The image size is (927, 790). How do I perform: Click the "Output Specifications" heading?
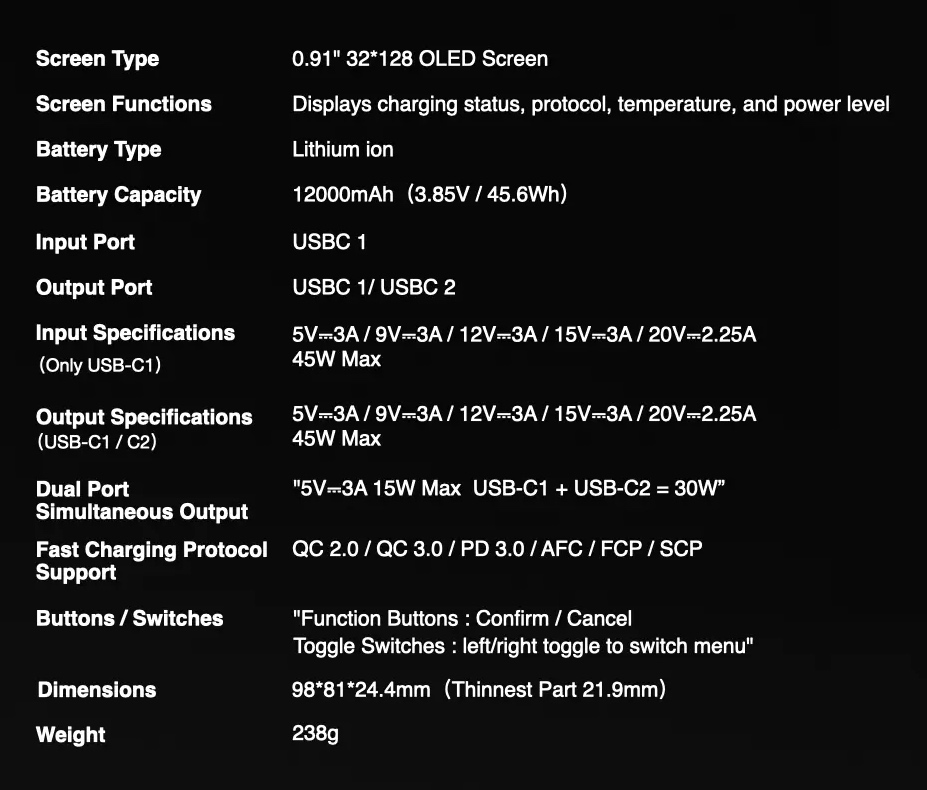(x=144, y=417)
